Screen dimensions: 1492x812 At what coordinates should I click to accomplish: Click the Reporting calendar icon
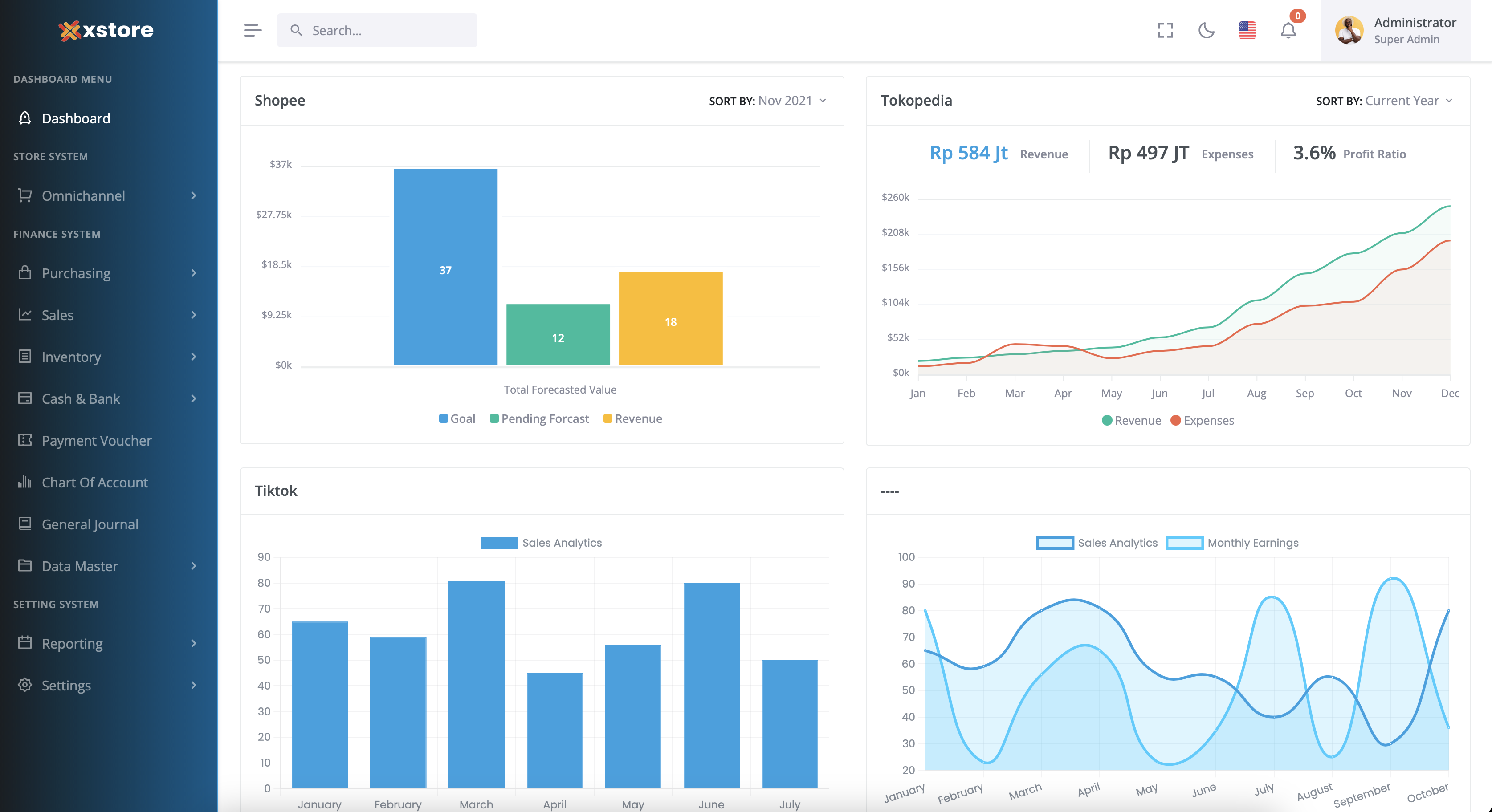(25, 643)
